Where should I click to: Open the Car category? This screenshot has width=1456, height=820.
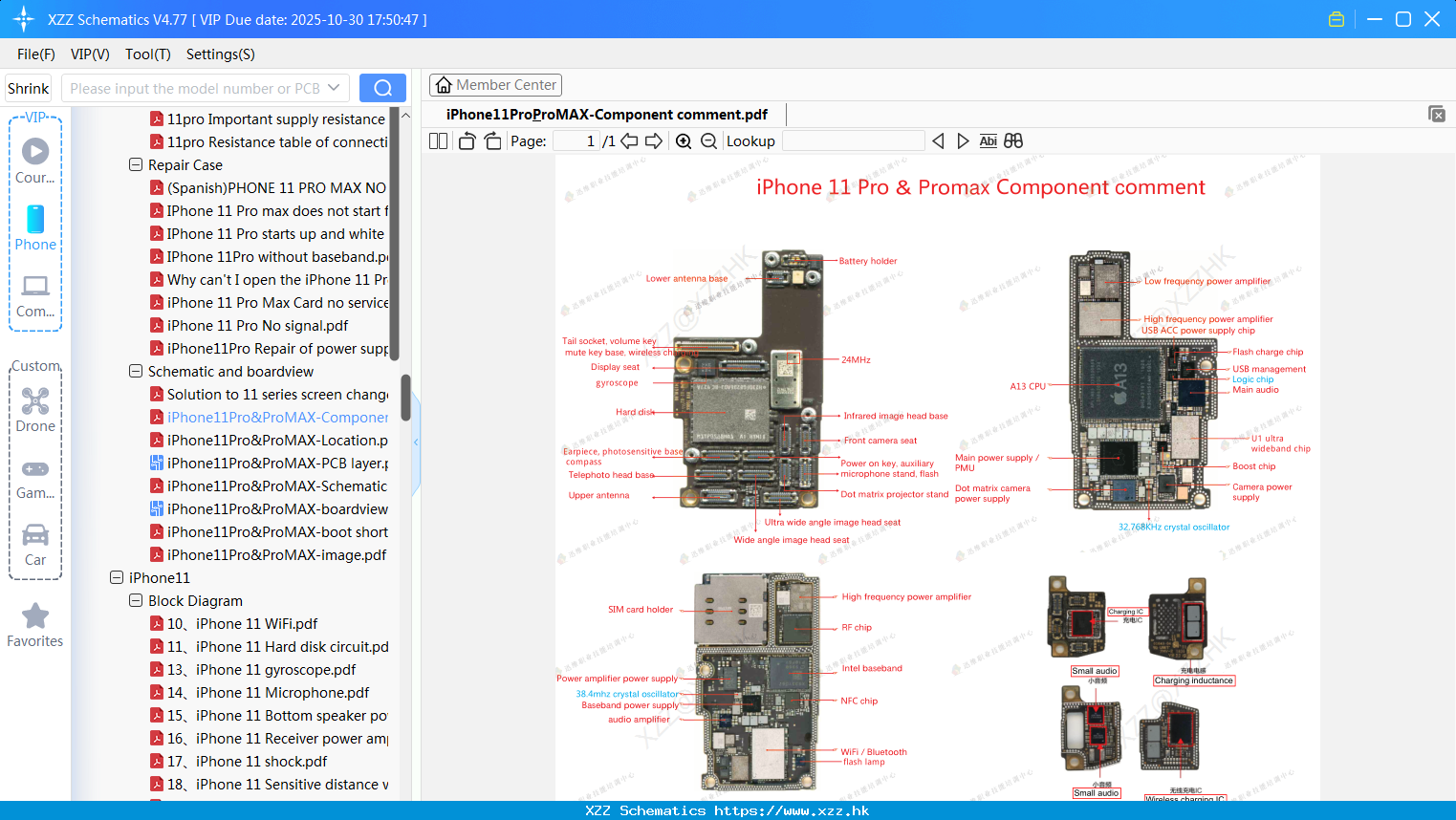point(35,545)
